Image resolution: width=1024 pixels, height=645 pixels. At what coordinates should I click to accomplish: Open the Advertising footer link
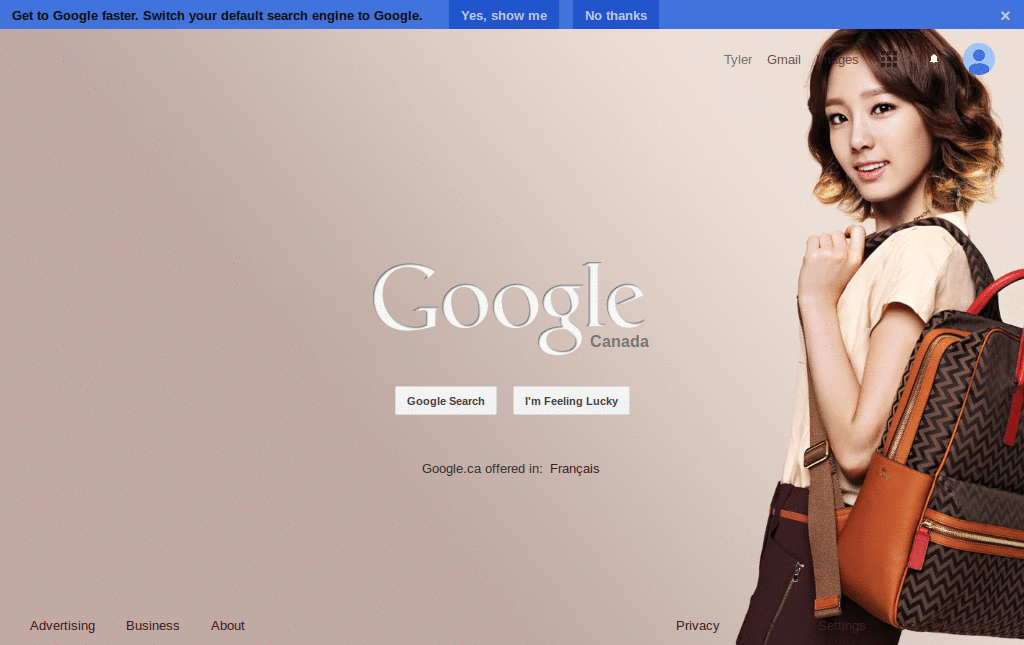coord(62,625)
